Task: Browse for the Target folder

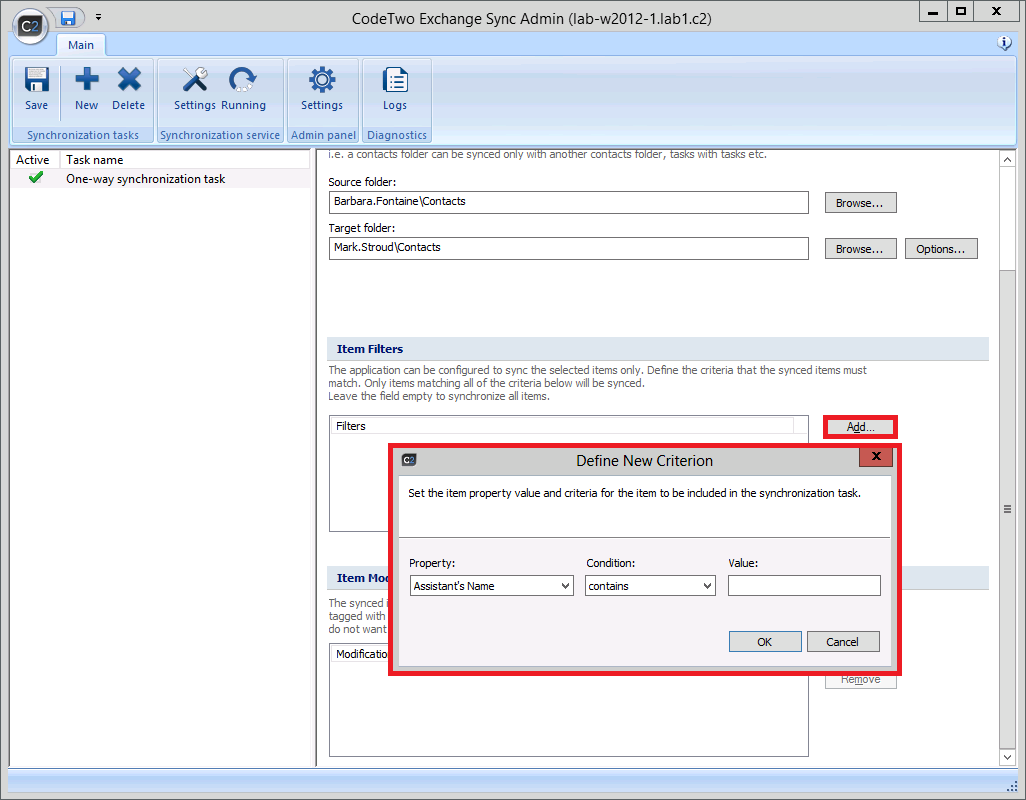Action: (x=860, y=249)
